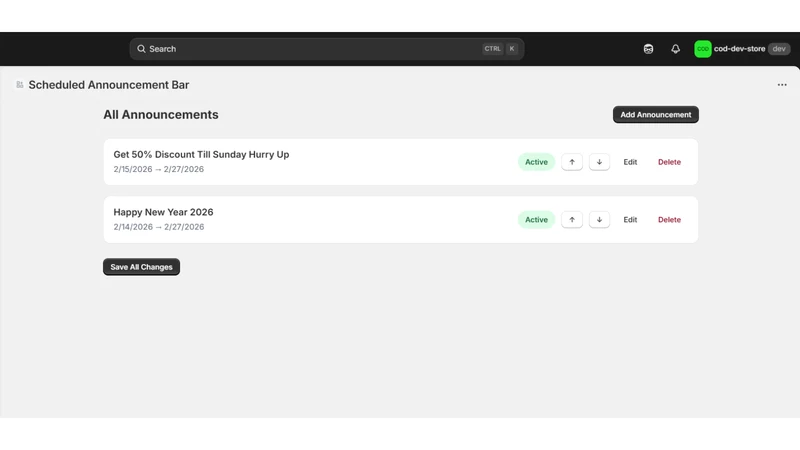The width and height of the screenshot is (800, 450).
Task: Focus the Search input field
Action: [327, 49]
